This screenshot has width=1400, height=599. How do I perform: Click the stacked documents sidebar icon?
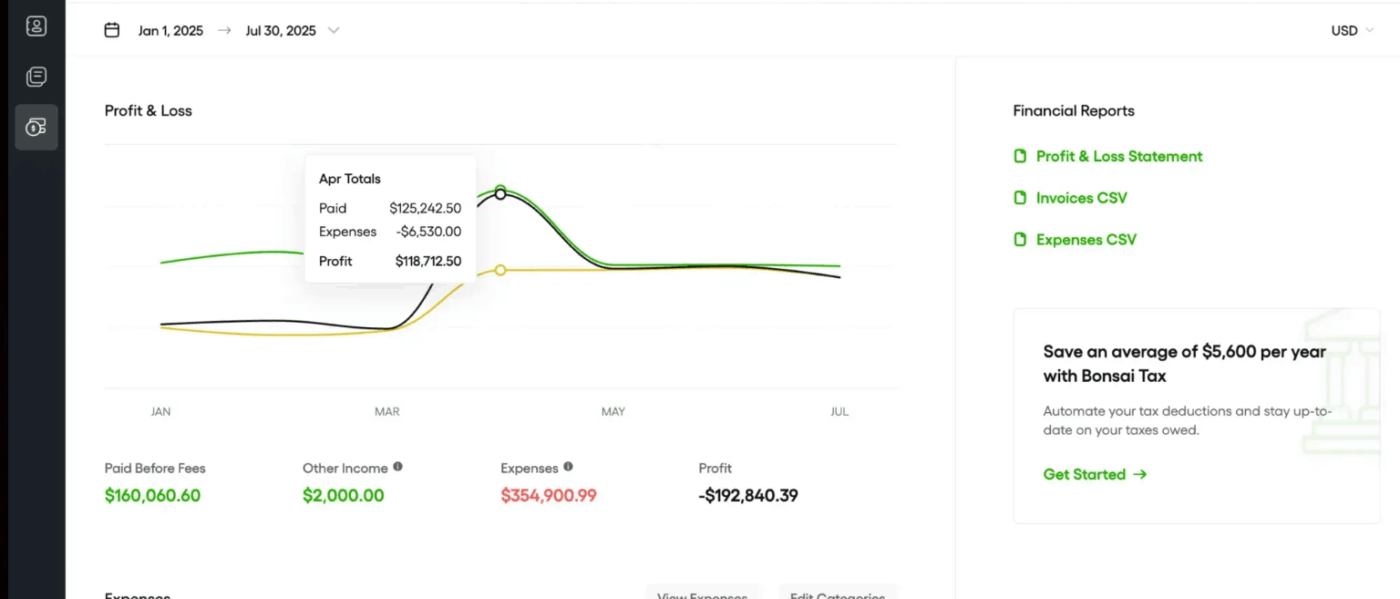36,77
